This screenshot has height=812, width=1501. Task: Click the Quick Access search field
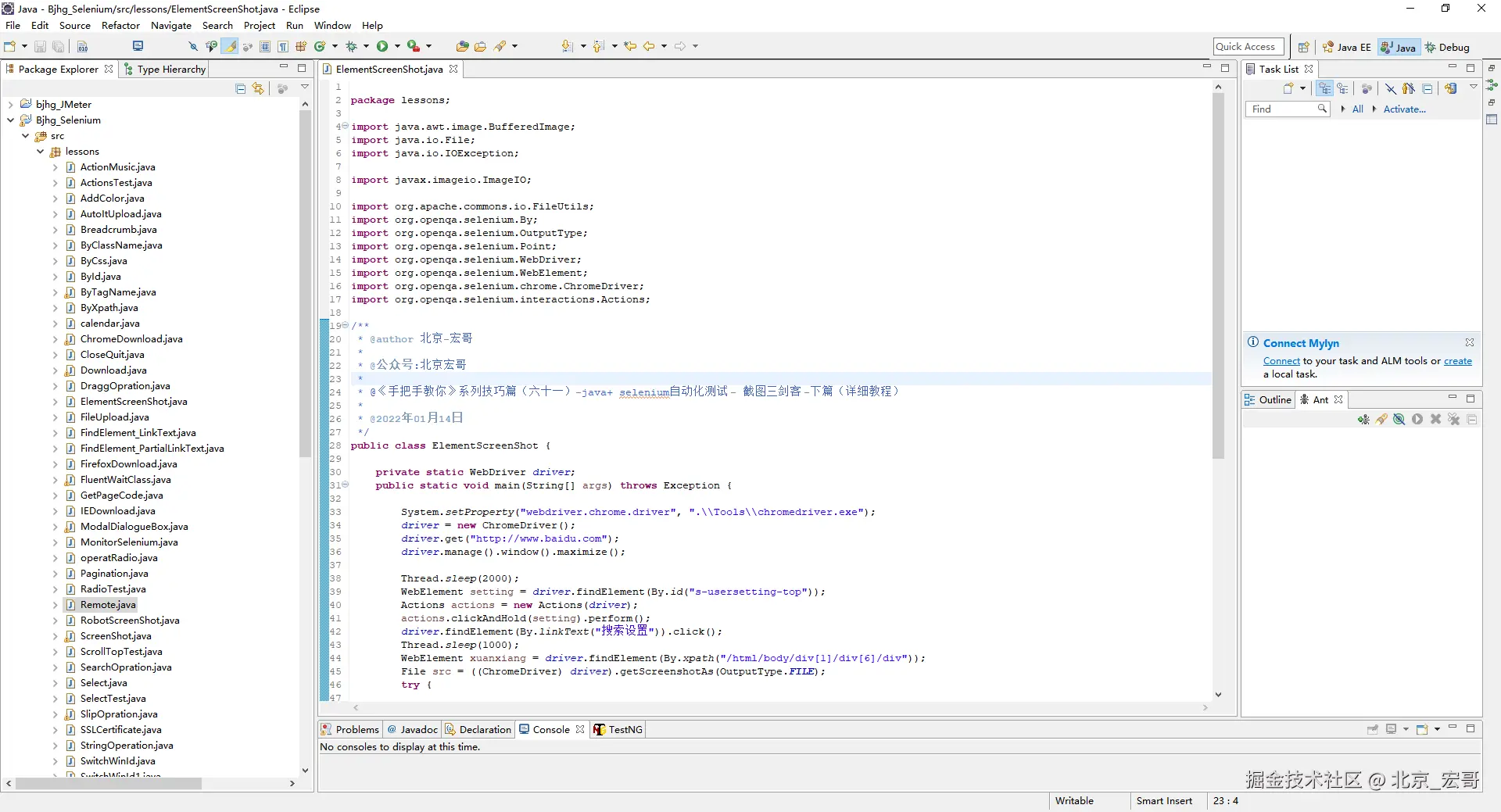pos(1248,47)
